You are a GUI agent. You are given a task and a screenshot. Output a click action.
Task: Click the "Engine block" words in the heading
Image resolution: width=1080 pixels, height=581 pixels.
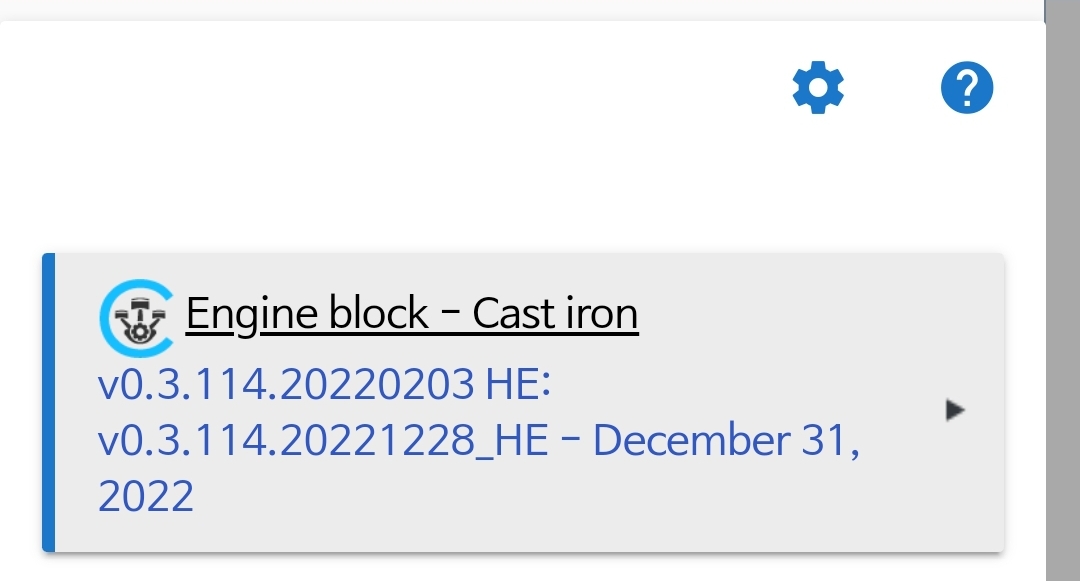(x=307, y=314)
